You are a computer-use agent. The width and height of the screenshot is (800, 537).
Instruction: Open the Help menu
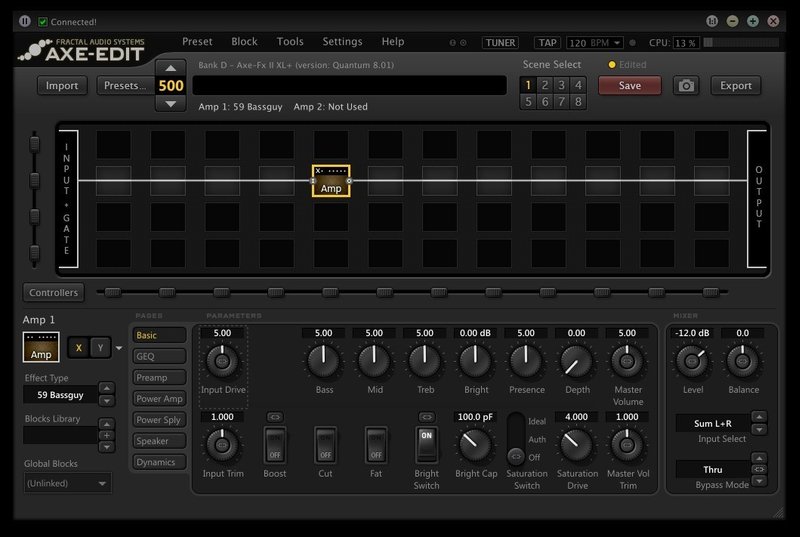[x=393, y=42]
